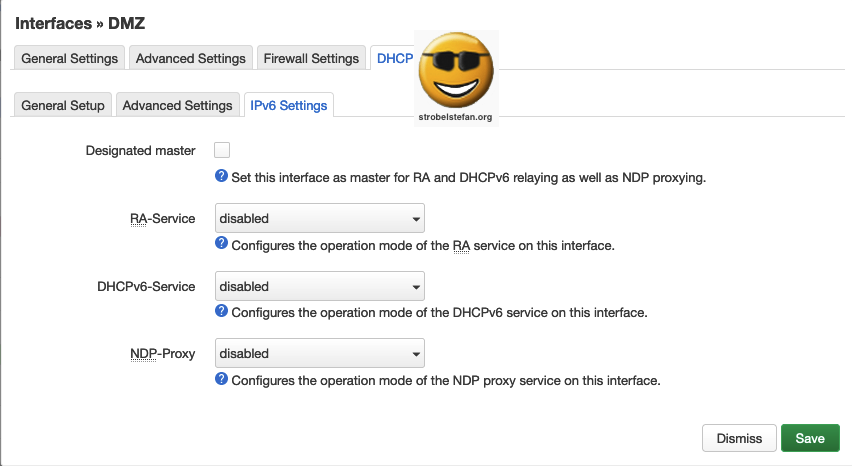Save the DMZ interface settings
Image resolution: width=852 pixels, height=466 pixels.
click(810, 438)
